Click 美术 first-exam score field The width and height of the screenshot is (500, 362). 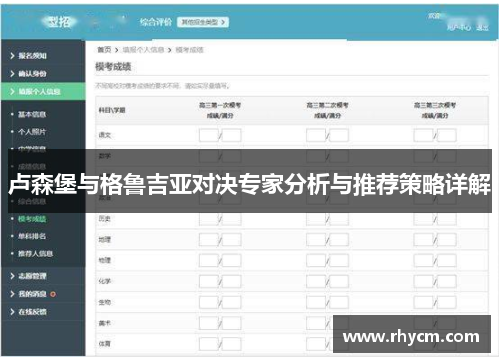coord(209,323)
